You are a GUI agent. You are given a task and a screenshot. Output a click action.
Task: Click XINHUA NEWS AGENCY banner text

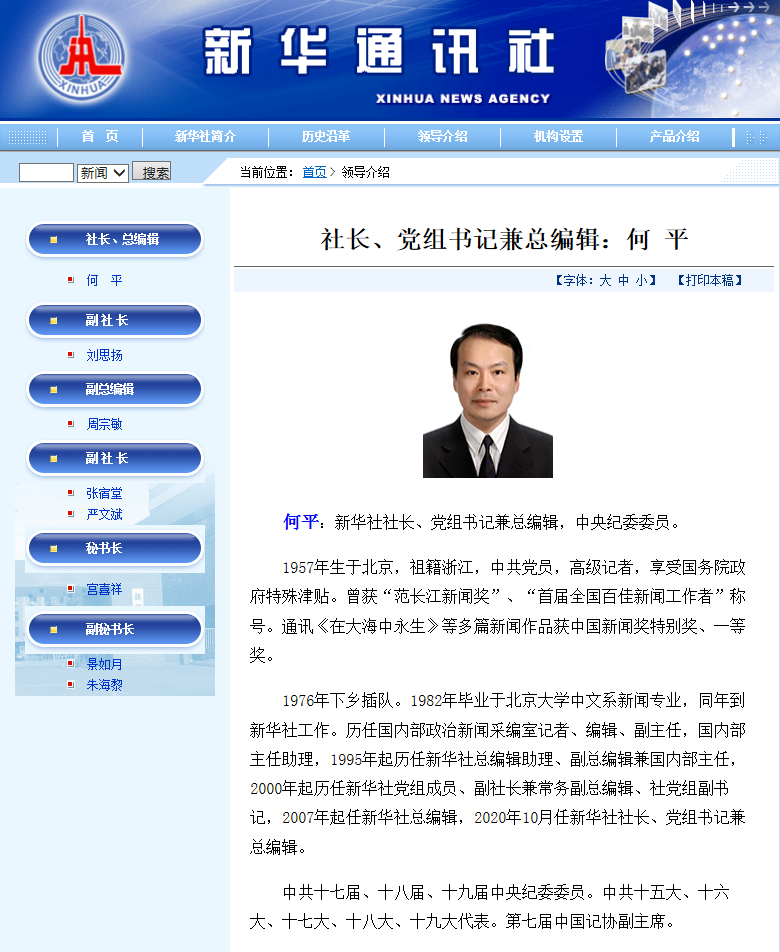coord(463,98)
